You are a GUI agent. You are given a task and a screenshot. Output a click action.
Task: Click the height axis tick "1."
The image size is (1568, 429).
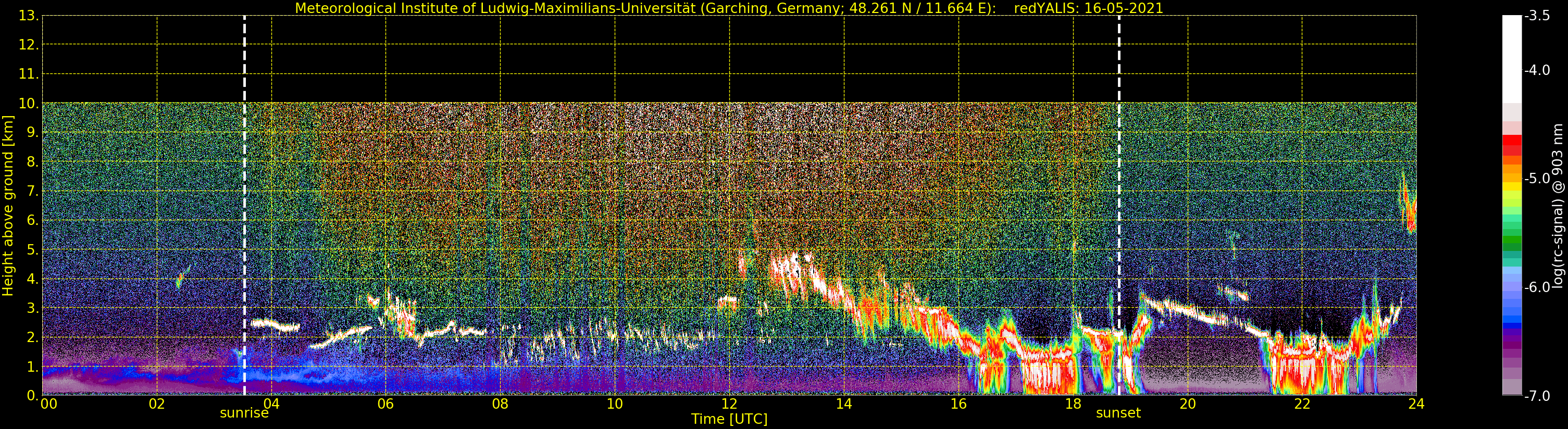32,367
